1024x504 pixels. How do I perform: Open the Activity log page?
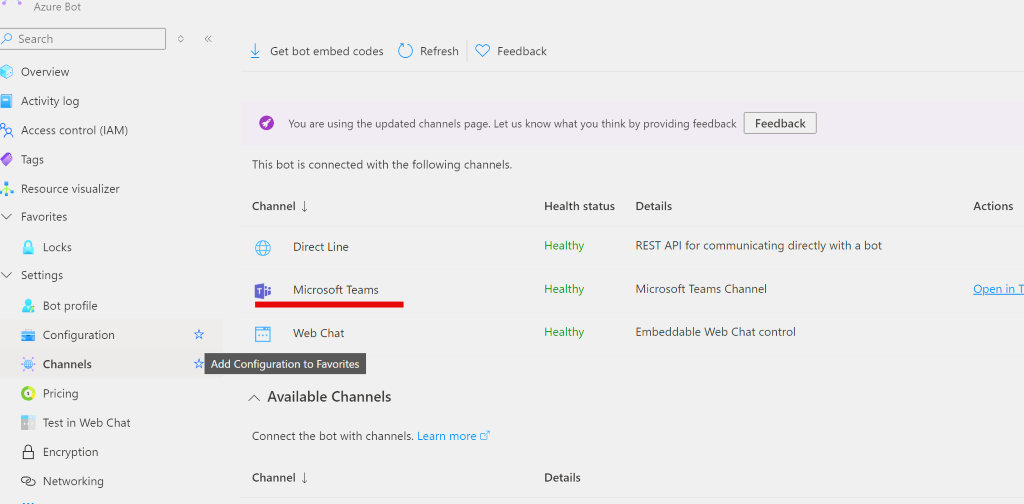click(50, 101)
